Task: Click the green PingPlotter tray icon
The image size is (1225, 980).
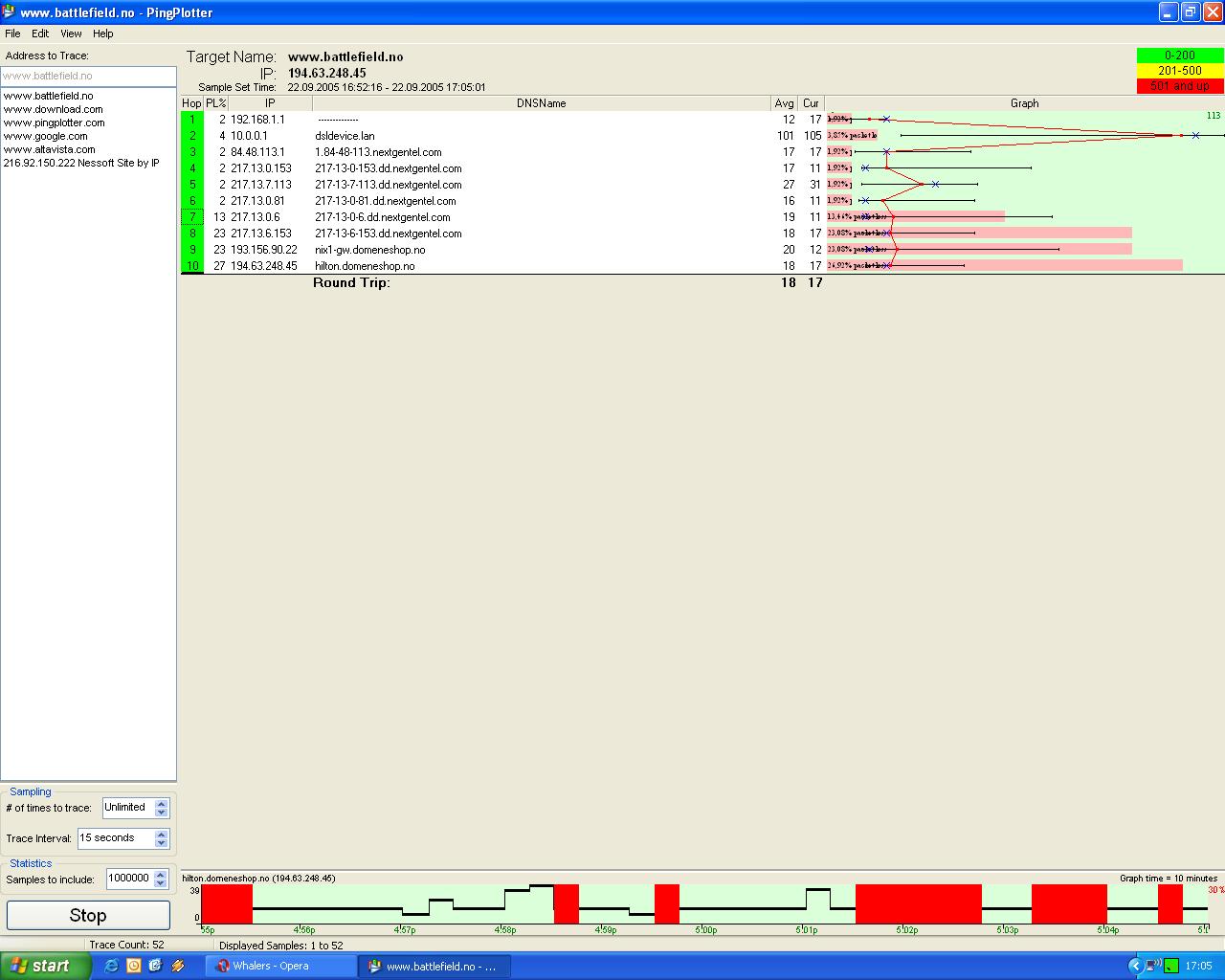Action: tap(1170, 966)
